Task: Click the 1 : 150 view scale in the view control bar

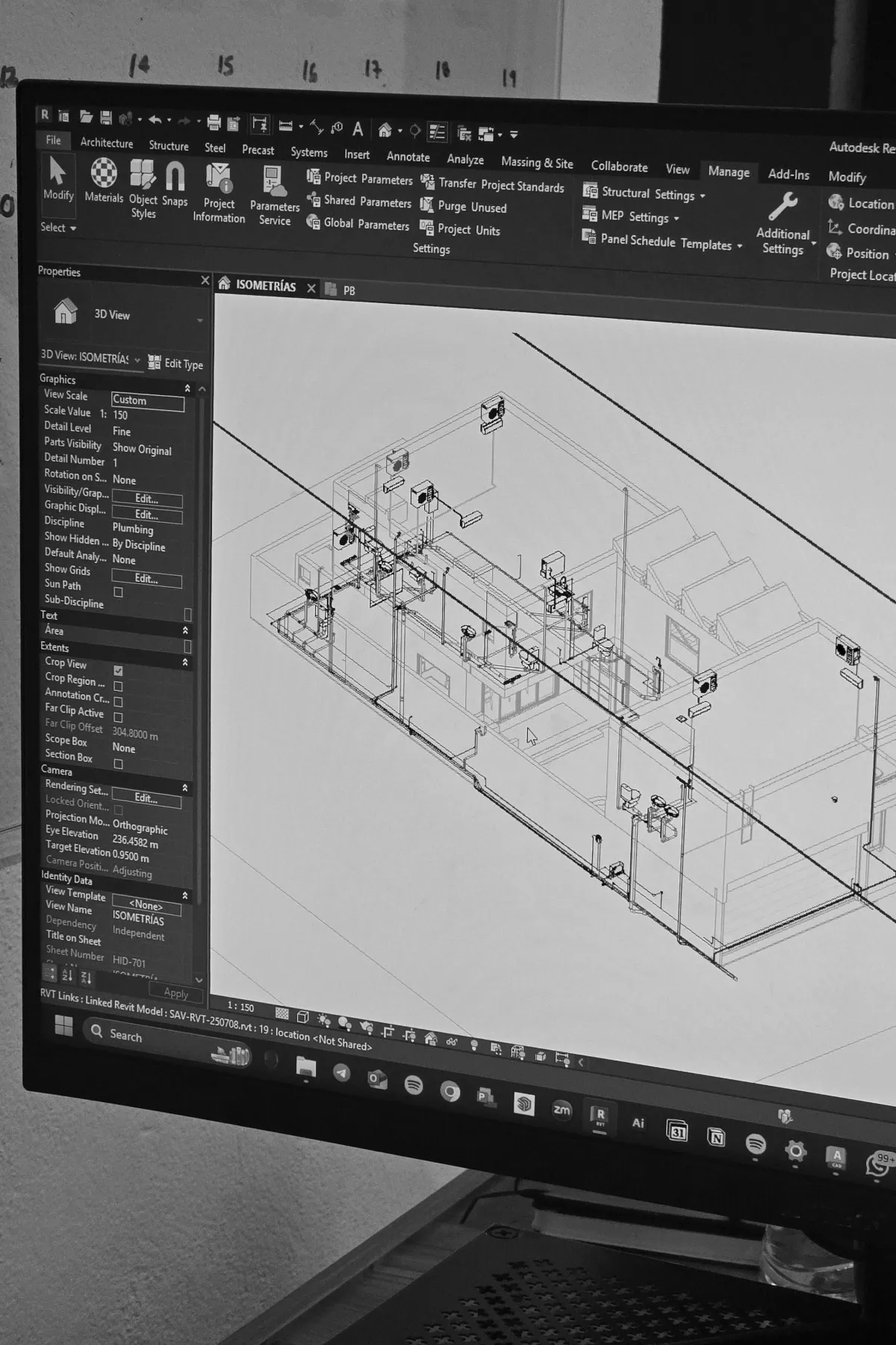Action: [x=240, y=1007]
